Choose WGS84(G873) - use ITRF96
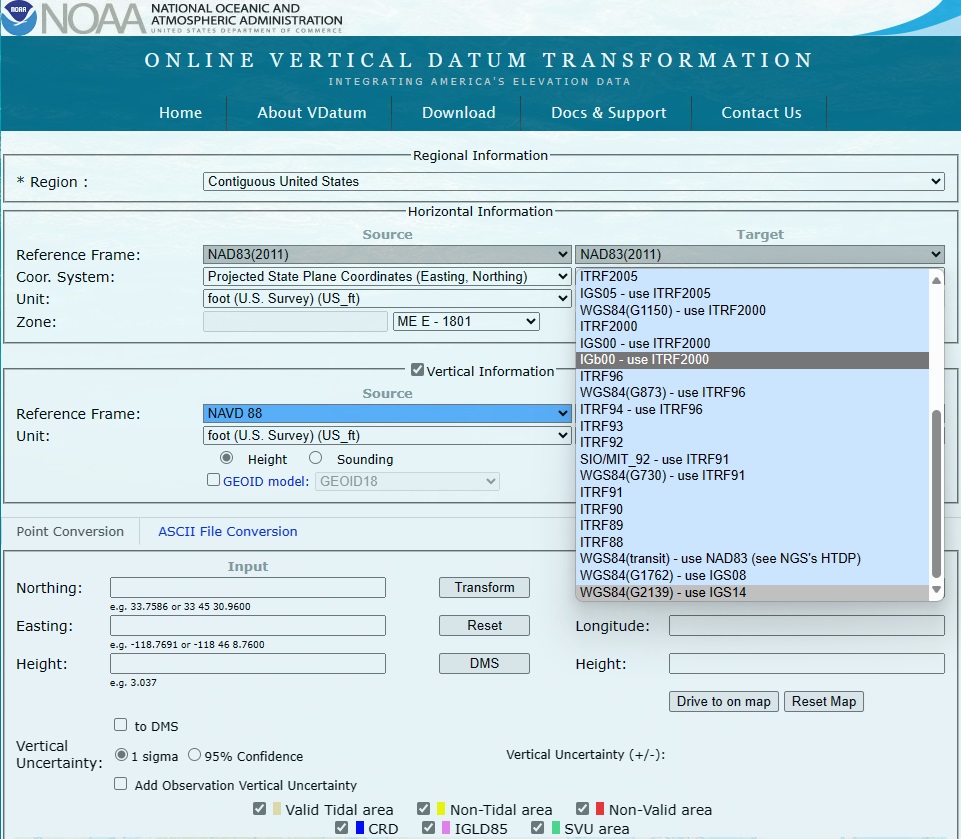This screenshot has width=961, height=839. pyautogui.click(x=753, y=392)
